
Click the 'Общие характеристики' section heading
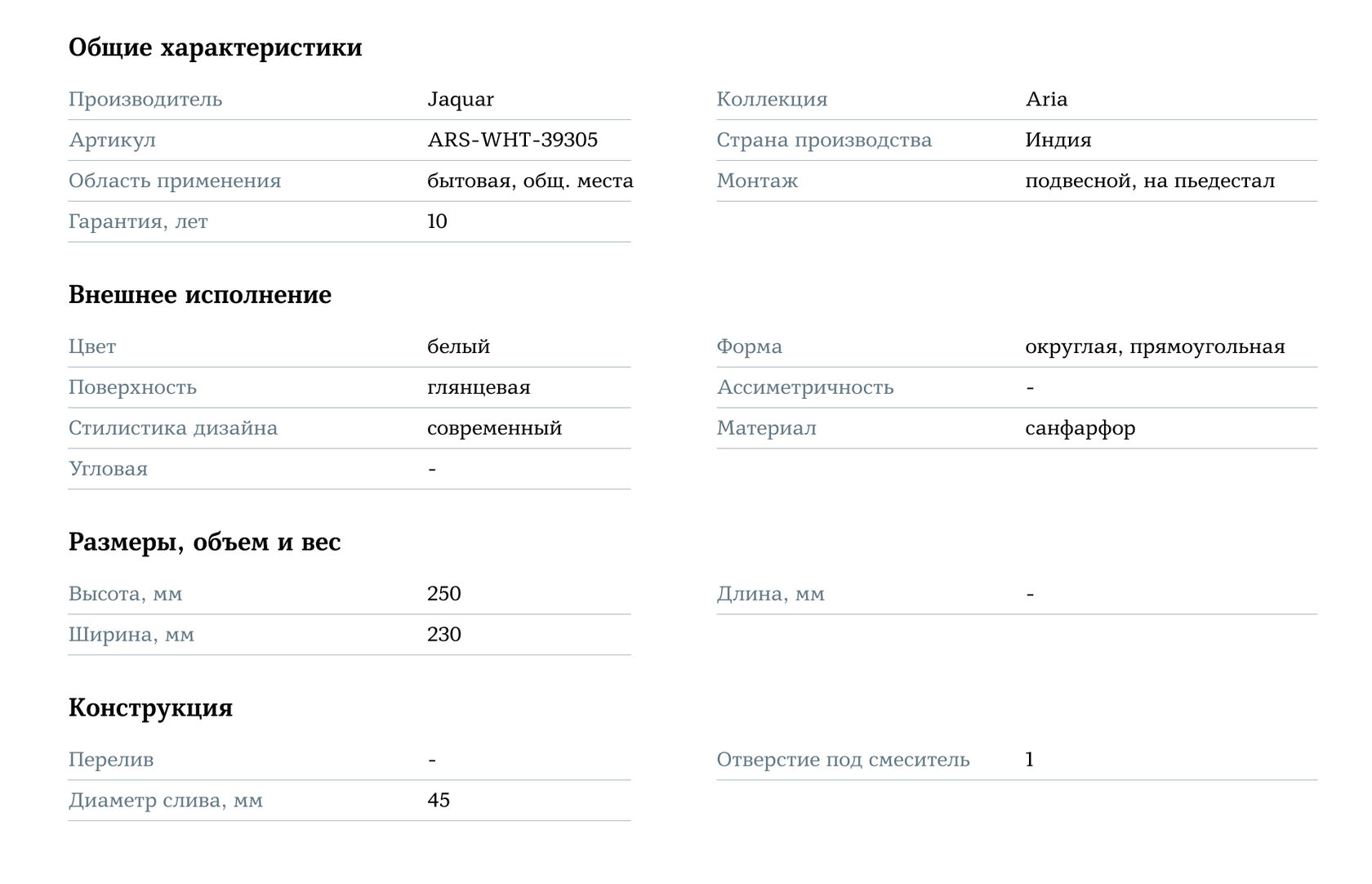click(215, 47)
